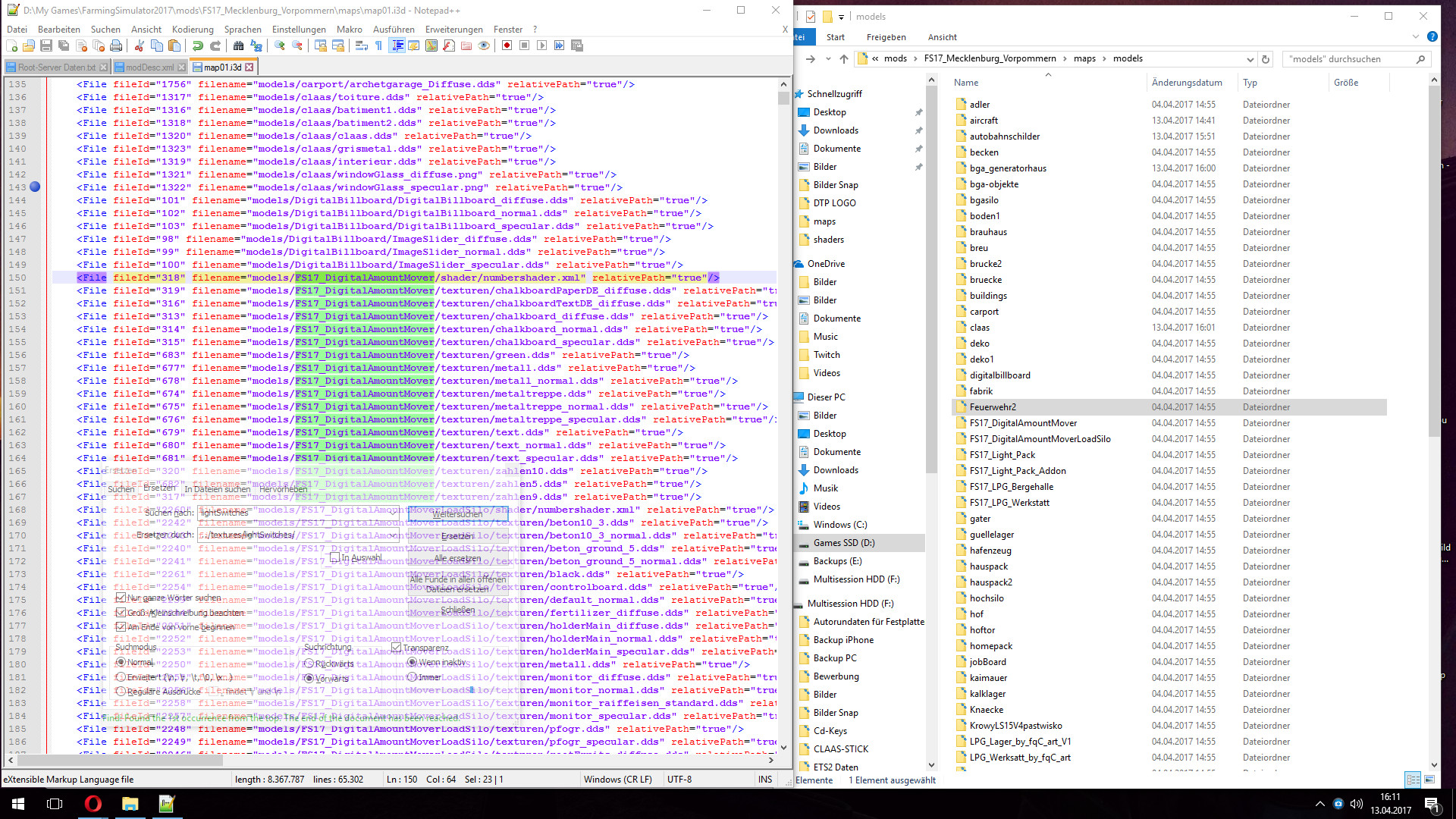Switch to the modDesc.xml tab
Image resolution: width=1456 pixels, height=819 pixels.
click(x=149, y=67)
